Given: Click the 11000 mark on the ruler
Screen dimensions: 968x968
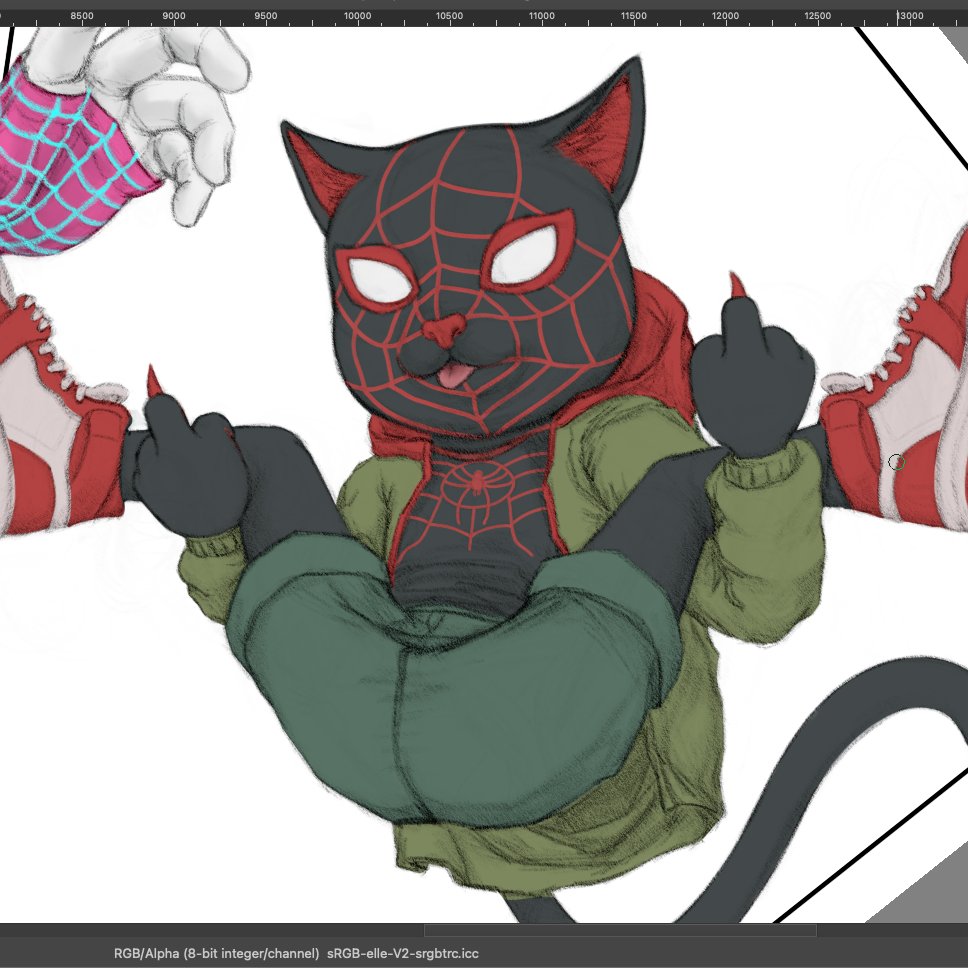Looking at the screenshot, I should point(541,16).
